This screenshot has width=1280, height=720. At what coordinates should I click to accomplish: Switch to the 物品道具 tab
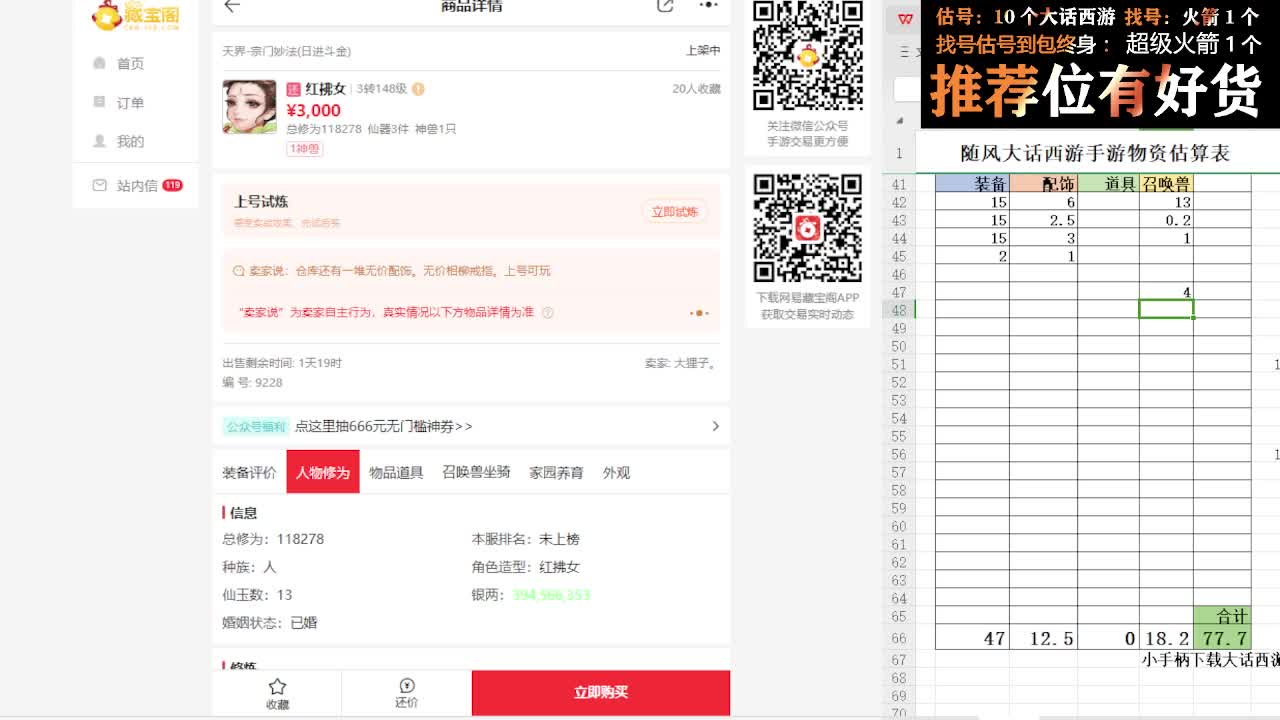click(x=396, y=472)
